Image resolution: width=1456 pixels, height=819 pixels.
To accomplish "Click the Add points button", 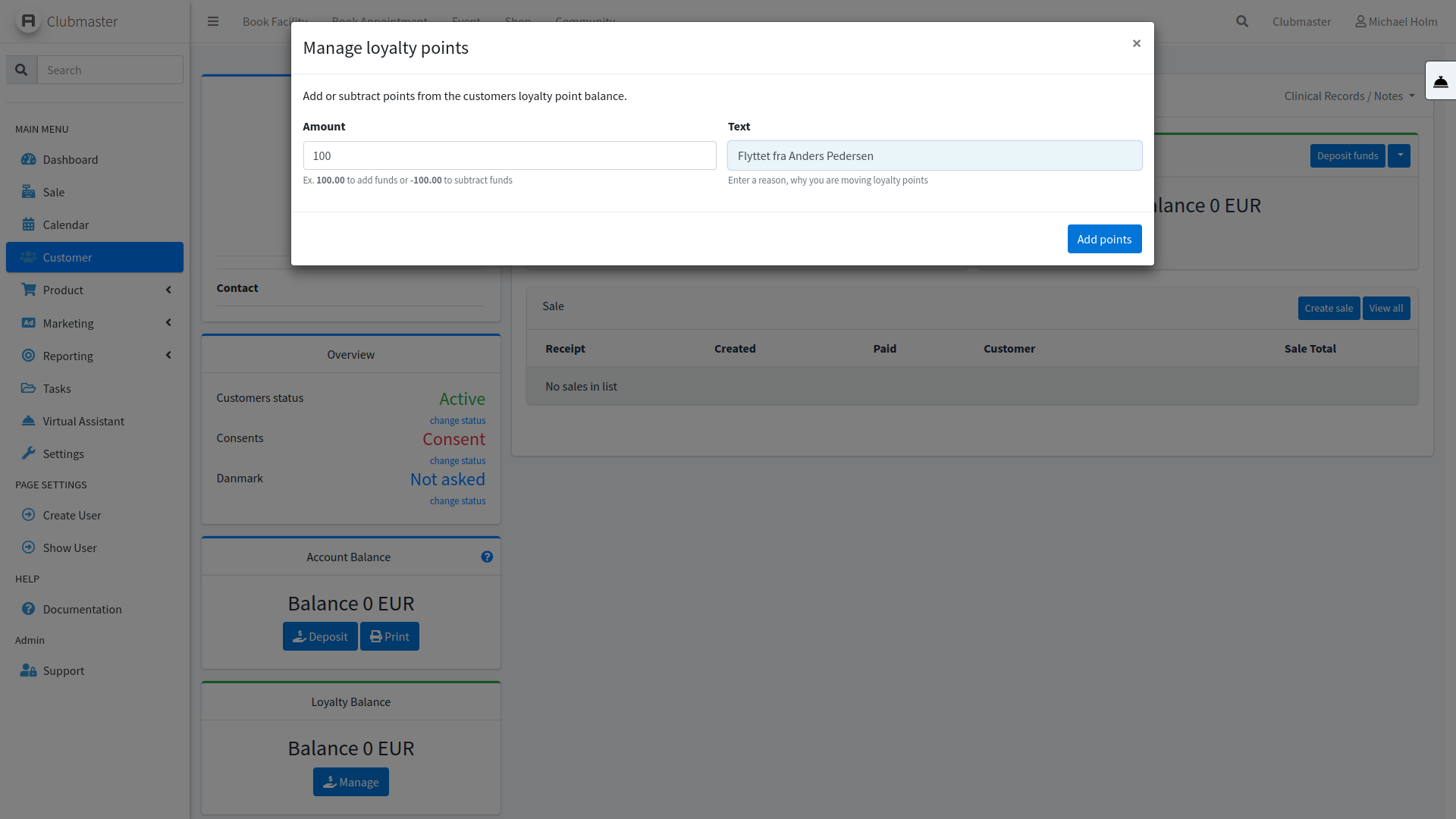I will [x=1104, y=239].
